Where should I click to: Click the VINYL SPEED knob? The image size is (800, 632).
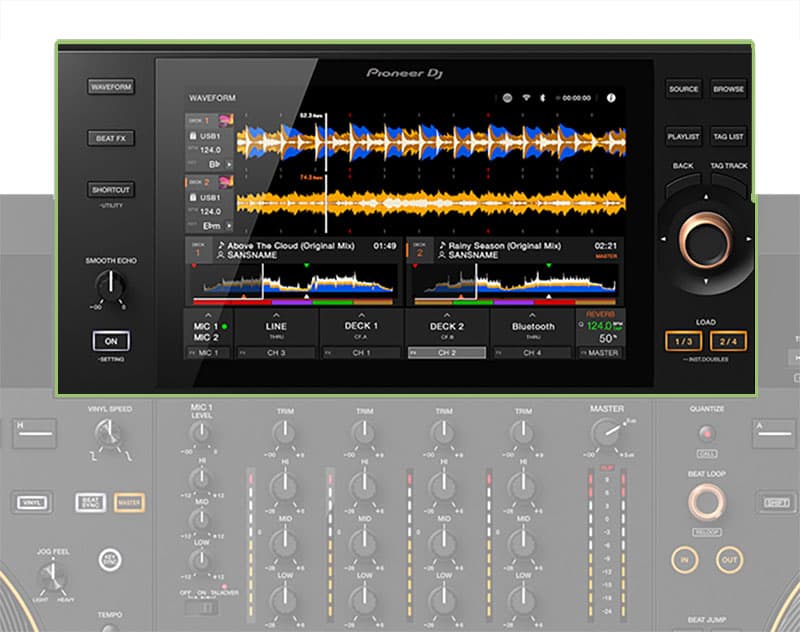(108, 434)
